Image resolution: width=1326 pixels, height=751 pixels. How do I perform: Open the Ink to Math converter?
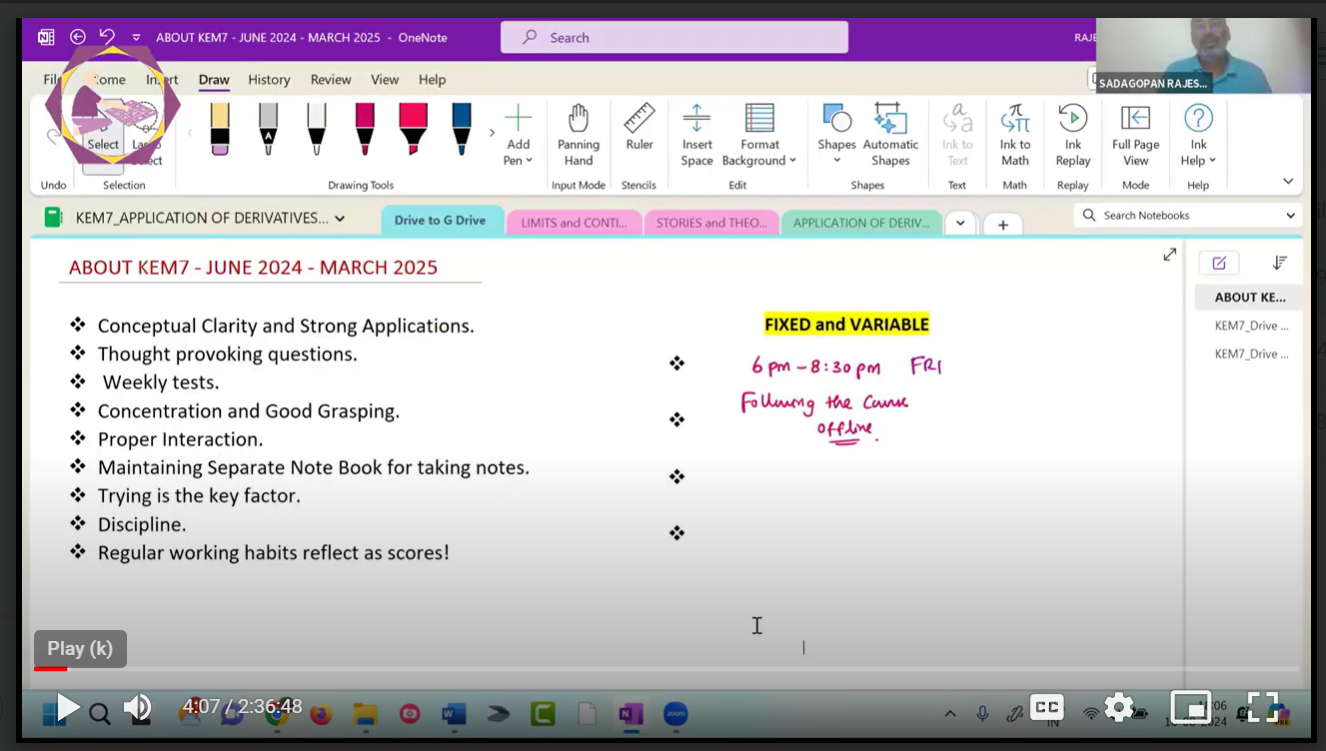[x=1015, y=134]
